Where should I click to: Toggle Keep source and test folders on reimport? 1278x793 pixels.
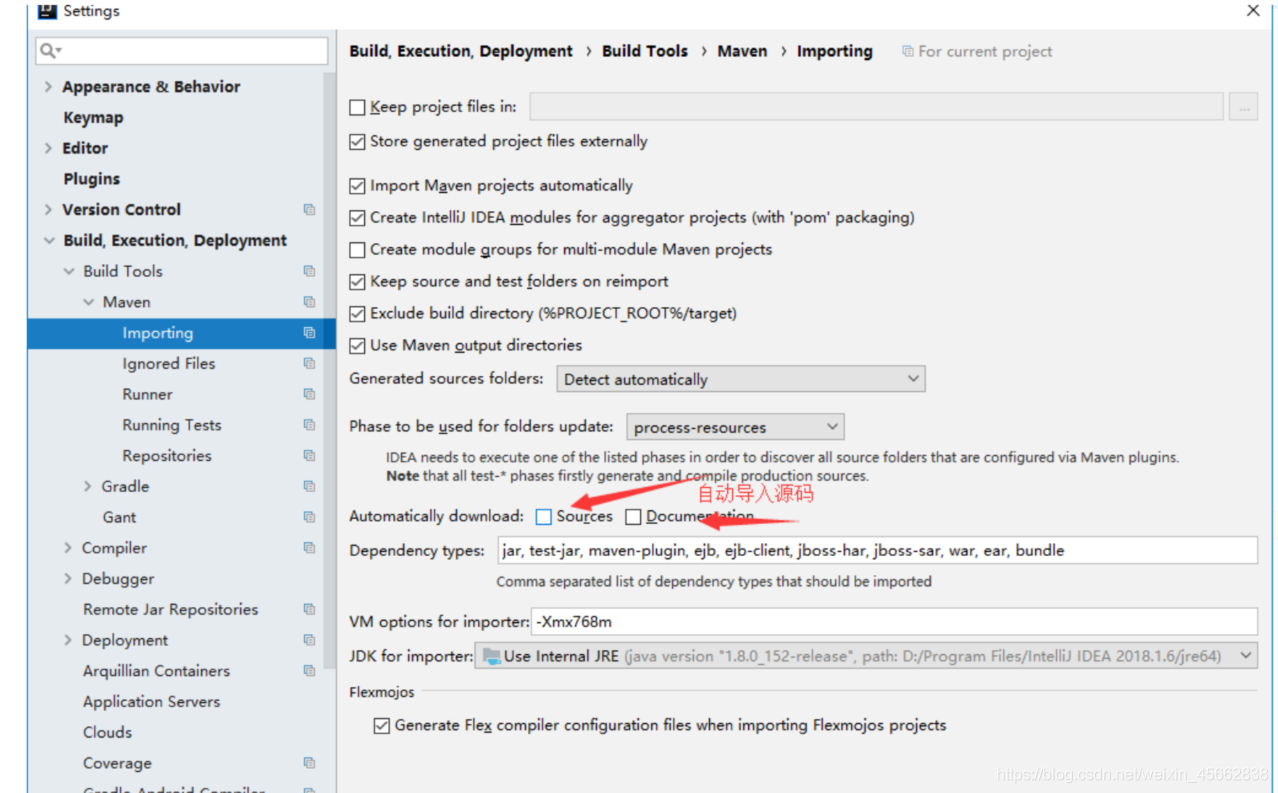point(357,282)
